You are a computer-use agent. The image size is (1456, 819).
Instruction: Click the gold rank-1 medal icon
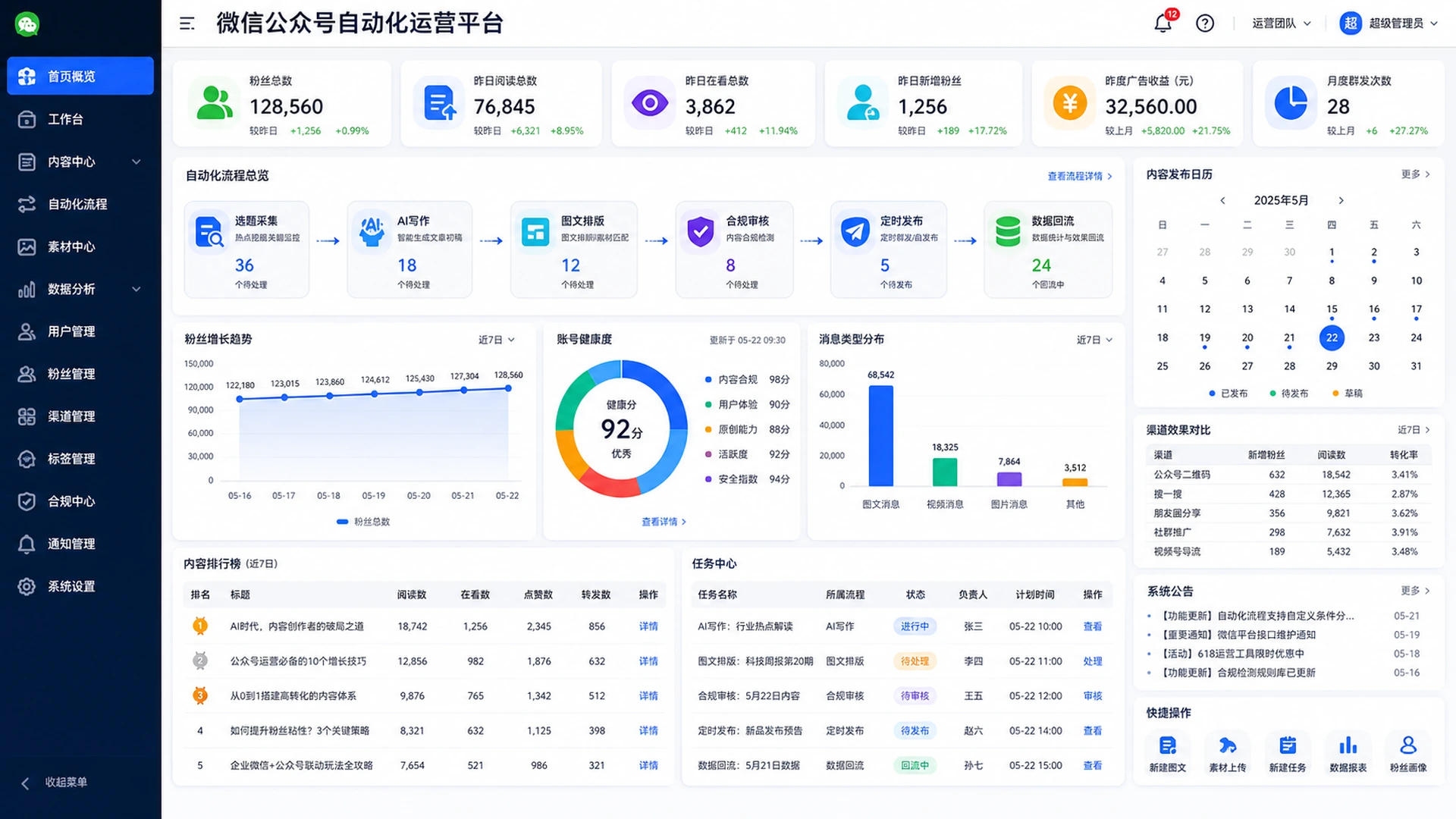[200, 626]
